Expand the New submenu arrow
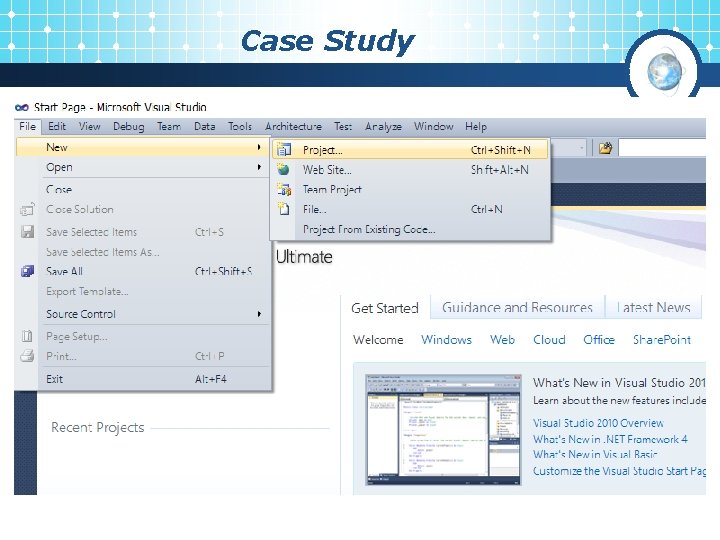This screenshot has height=540, width=720. tap(259, 147)
